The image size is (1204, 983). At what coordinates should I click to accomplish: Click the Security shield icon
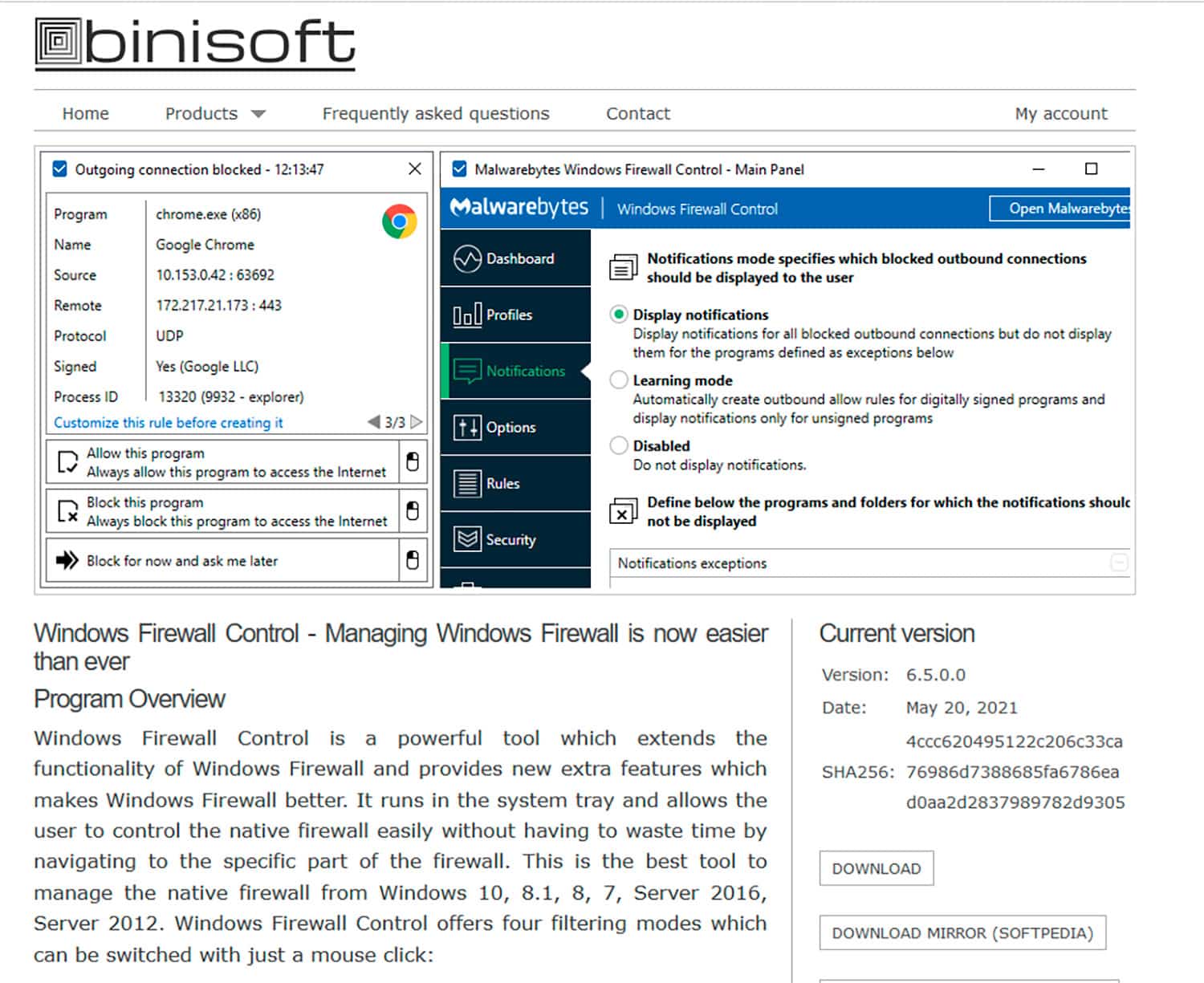tap(467, 539)
